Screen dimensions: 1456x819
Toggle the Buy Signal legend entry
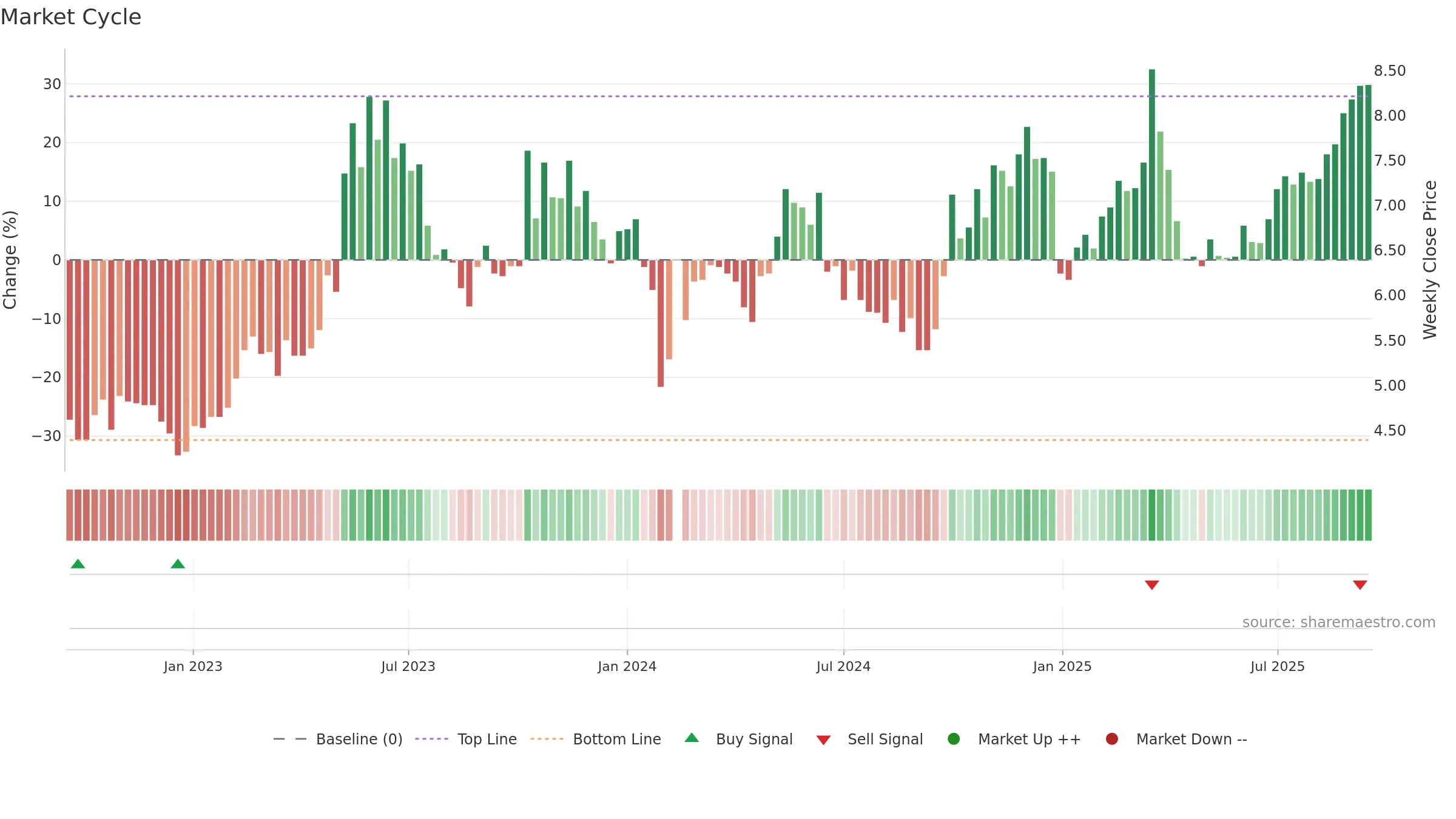tap(738, 739)
